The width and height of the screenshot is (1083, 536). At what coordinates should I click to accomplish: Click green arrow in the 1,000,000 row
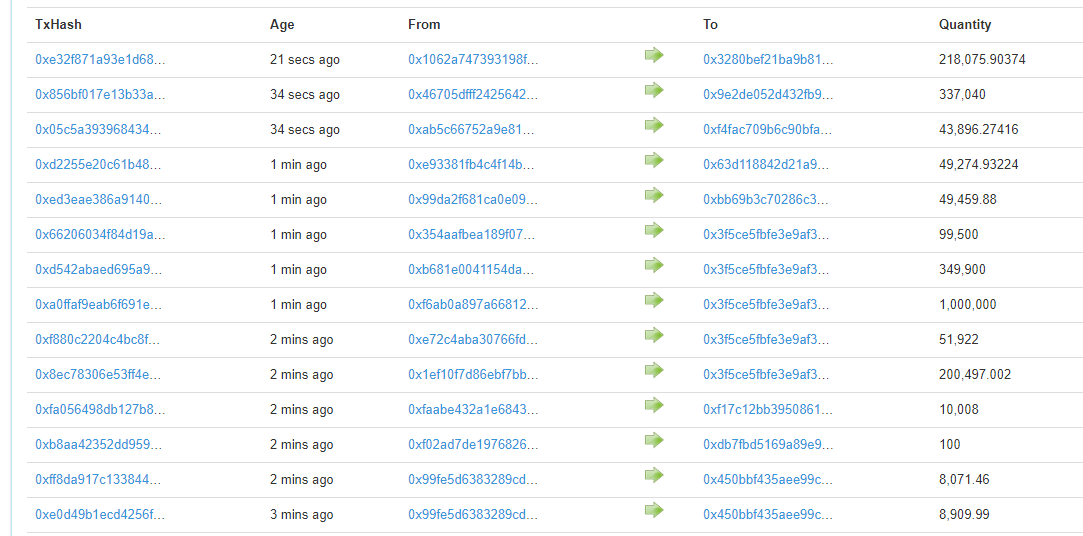point(654,300)
